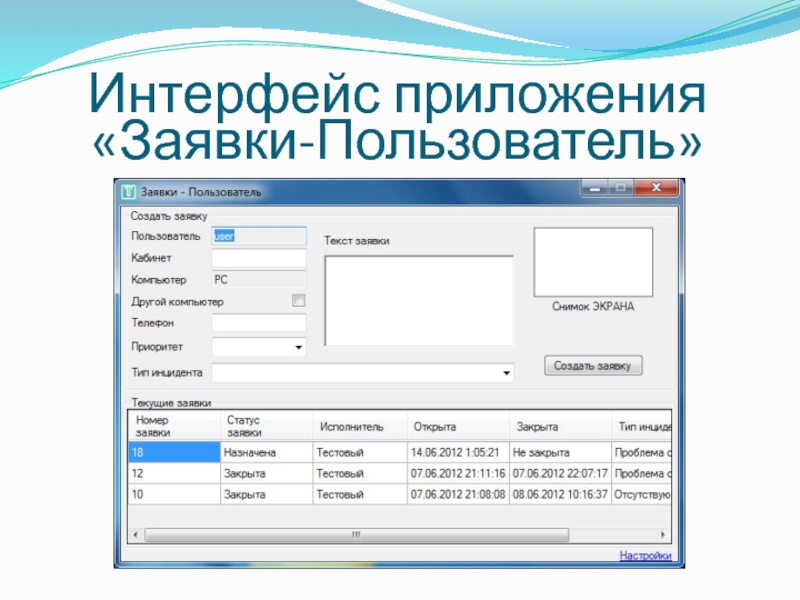Focus the Текст заявки text area
800x600 pixels.
[419, 300]
